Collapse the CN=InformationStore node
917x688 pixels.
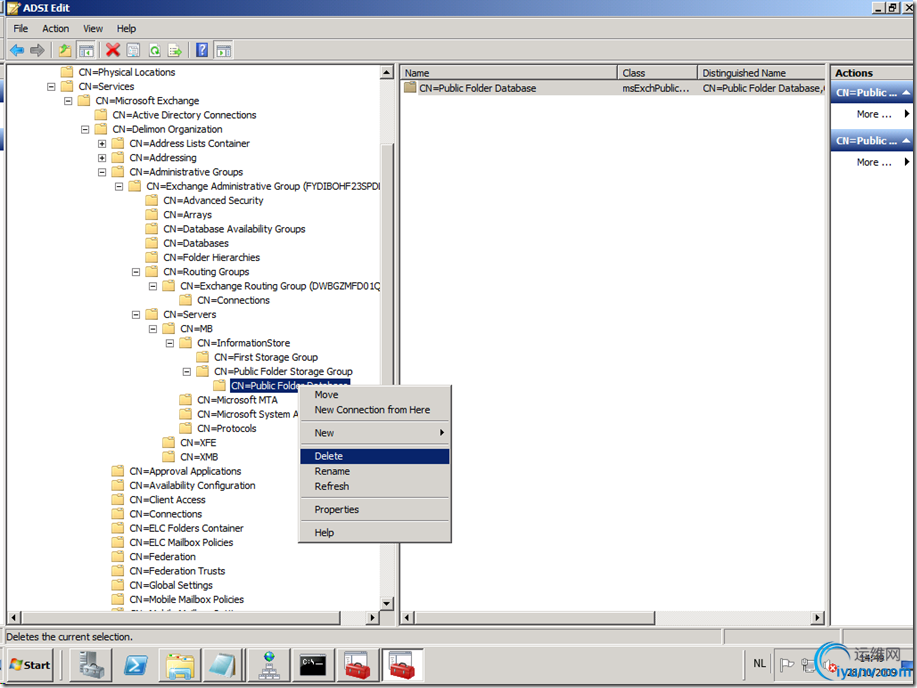(x=170, y=343)
